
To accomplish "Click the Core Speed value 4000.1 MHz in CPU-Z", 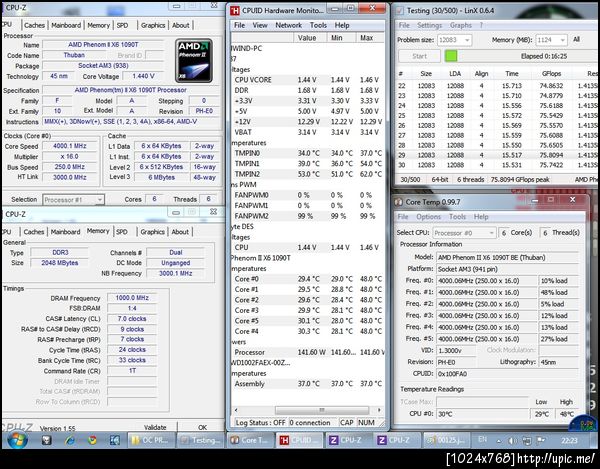I will tap(69, 146).
